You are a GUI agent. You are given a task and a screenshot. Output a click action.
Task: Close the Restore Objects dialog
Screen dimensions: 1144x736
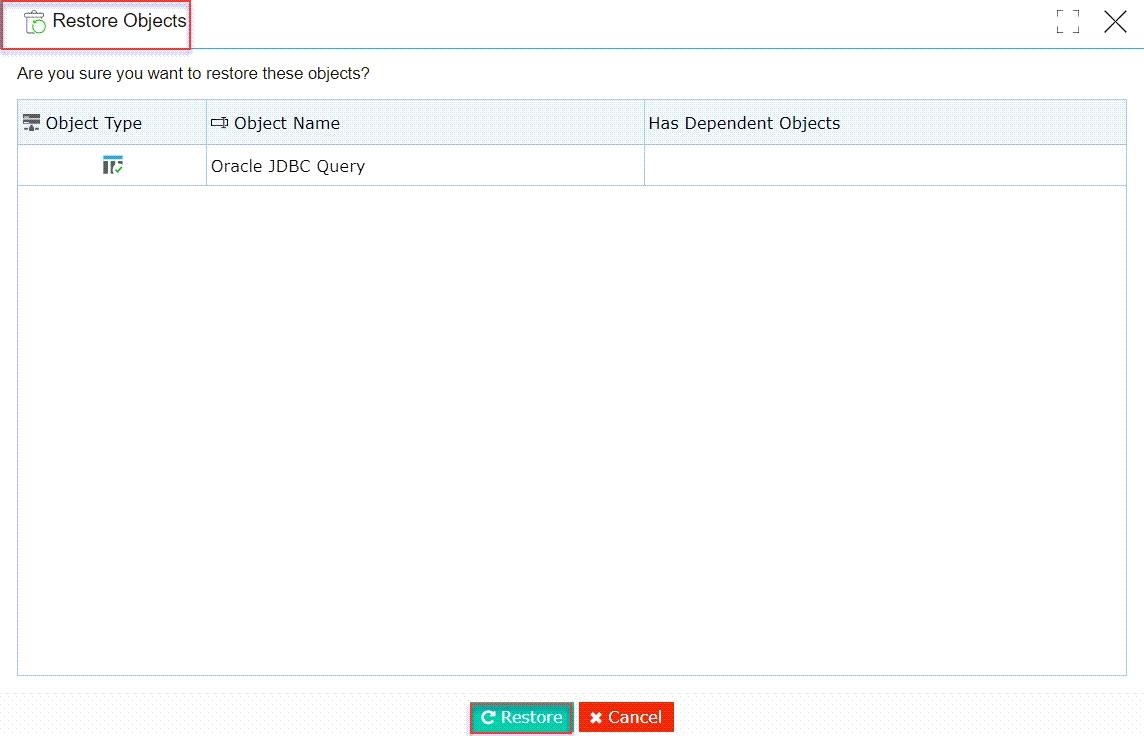[1115, 22]
